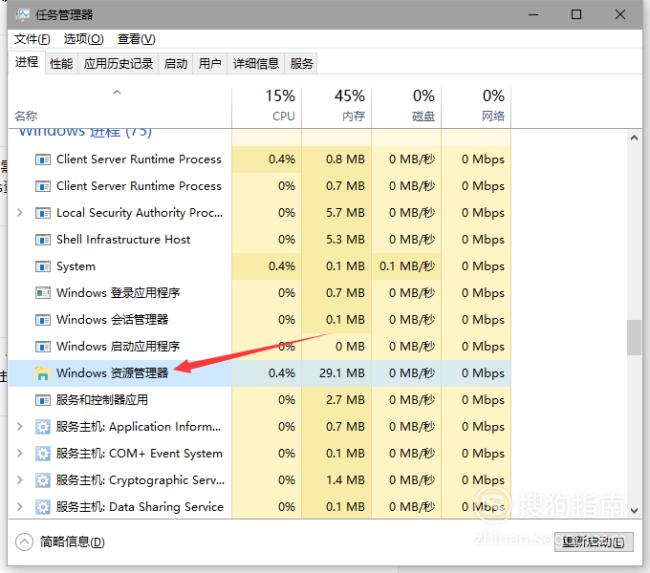The width and height of the screenshot is (650, 573).
Task: Click the Application Inform... service gear icon
Action: (43, 427)
